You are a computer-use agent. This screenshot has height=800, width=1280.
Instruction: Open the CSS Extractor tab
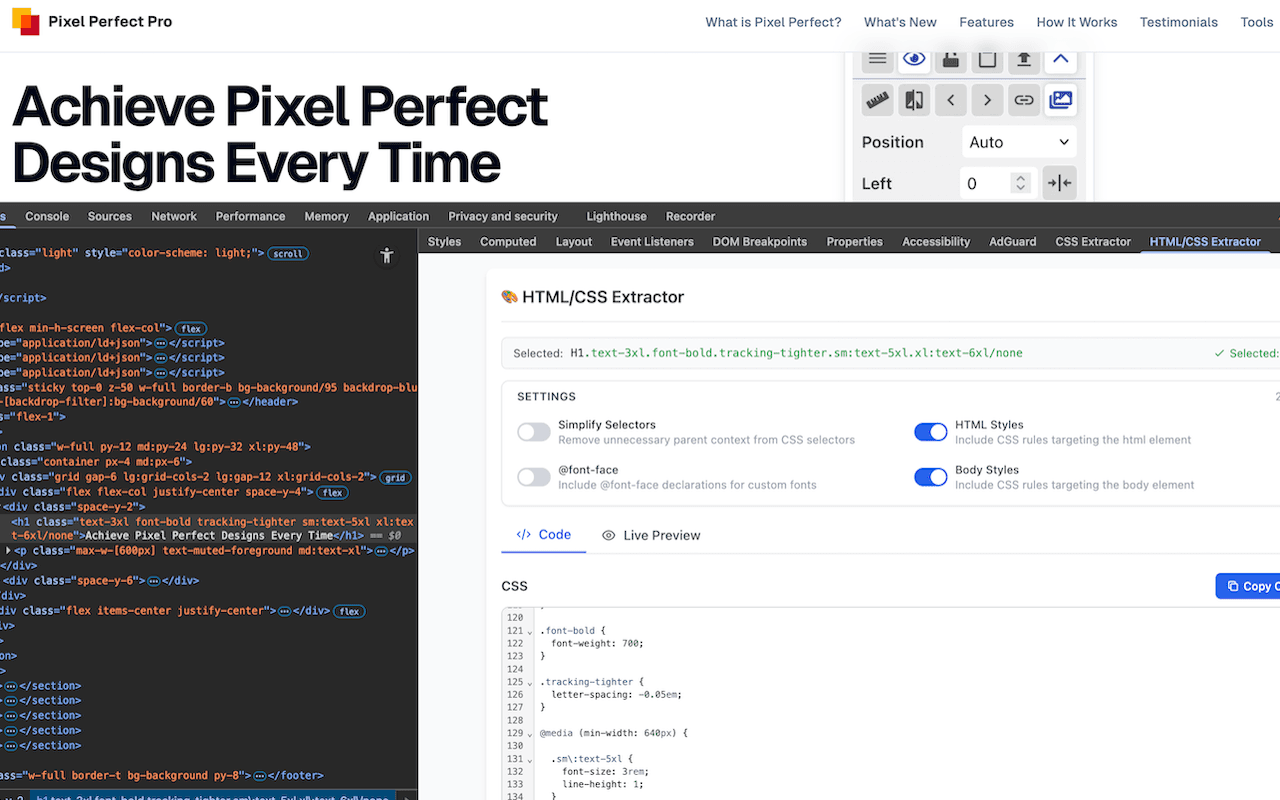click(x=1093, y=242)
